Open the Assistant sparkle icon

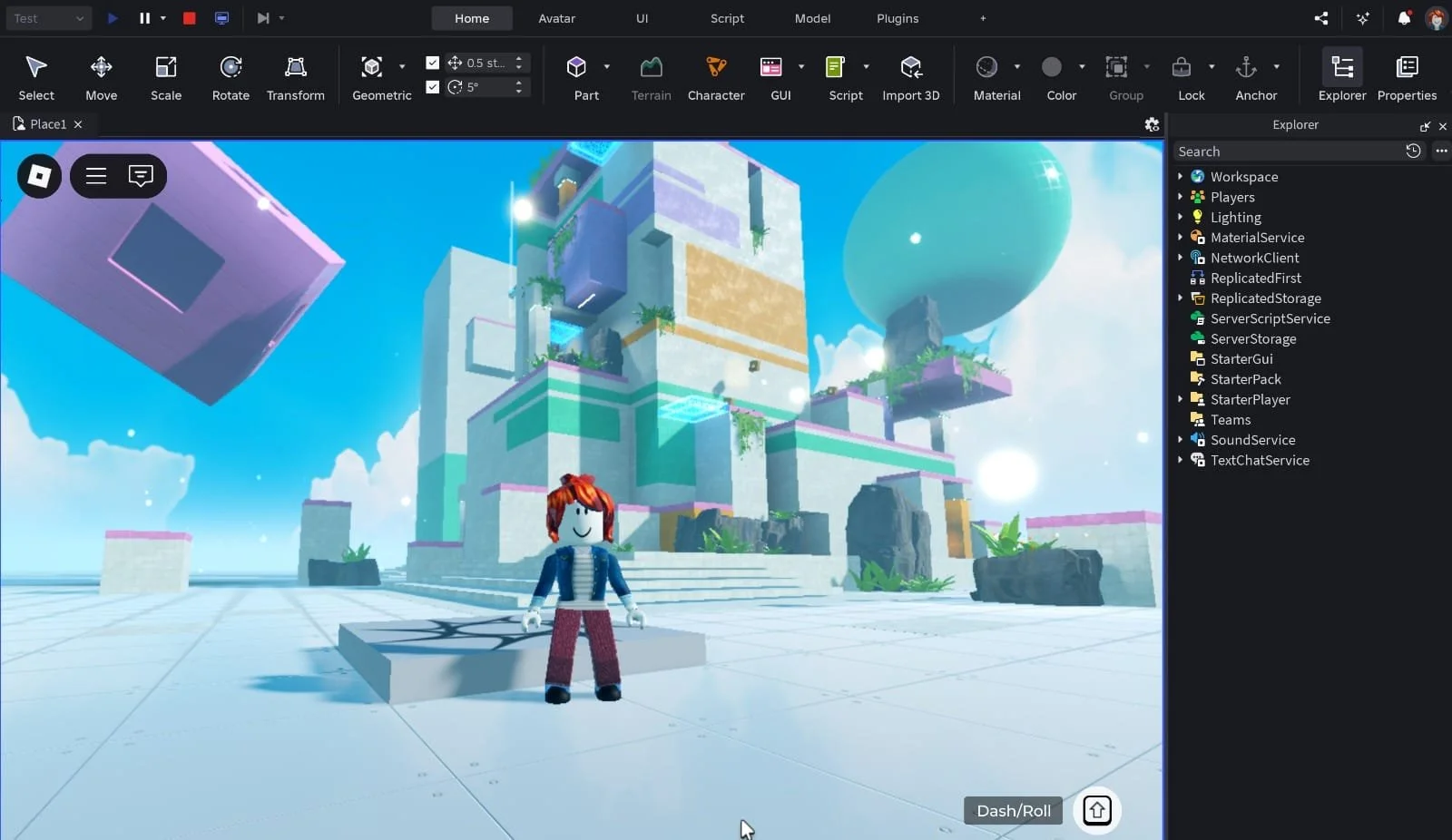tap(1363, 18)
